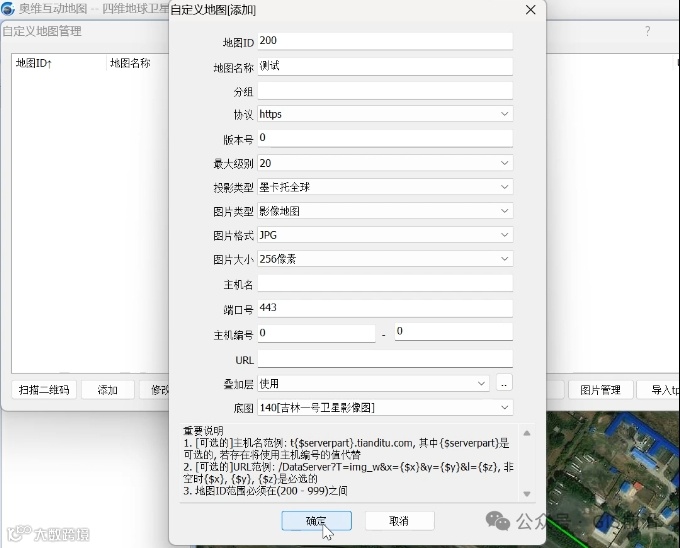The image size is (680, 548).
Task: Confirm with the 确定 button
Action: pyautogui.click(x=317, y=521)
